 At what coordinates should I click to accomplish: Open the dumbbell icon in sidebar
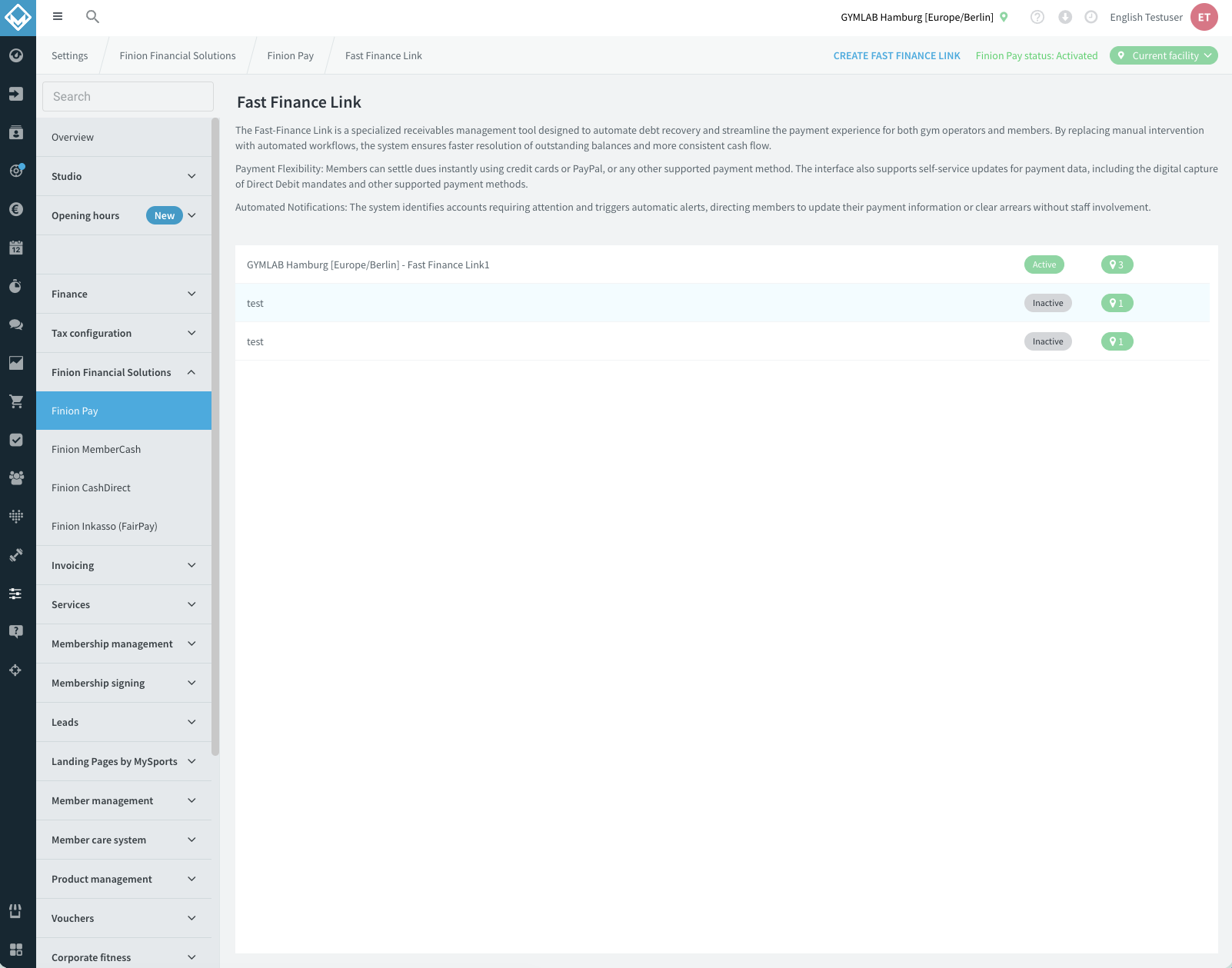(16, 554)
